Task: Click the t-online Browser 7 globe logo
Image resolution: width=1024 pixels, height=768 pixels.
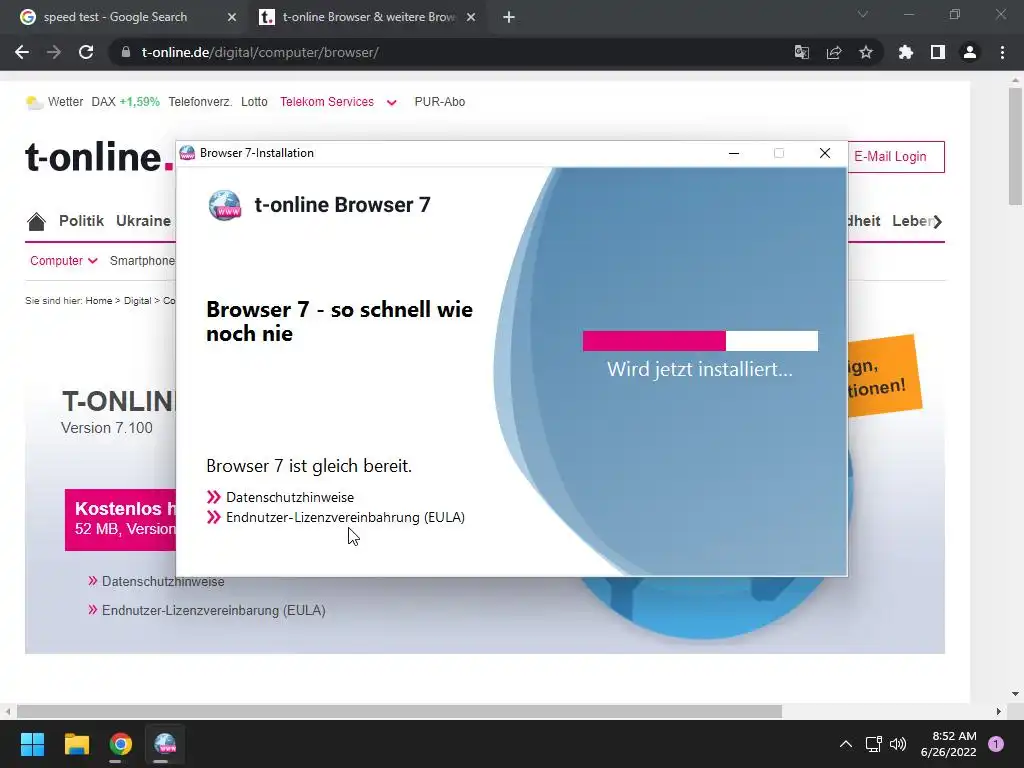Action: click(x=225, y=205)
